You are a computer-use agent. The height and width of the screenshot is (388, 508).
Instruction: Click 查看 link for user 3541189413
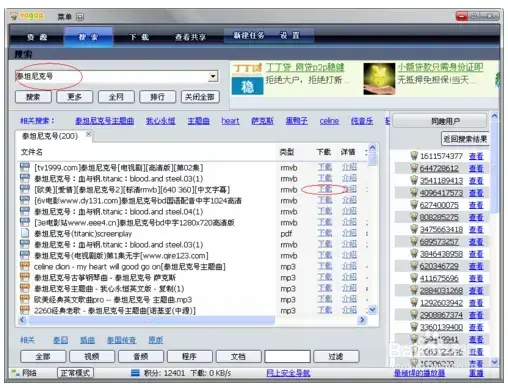[476, 181]
